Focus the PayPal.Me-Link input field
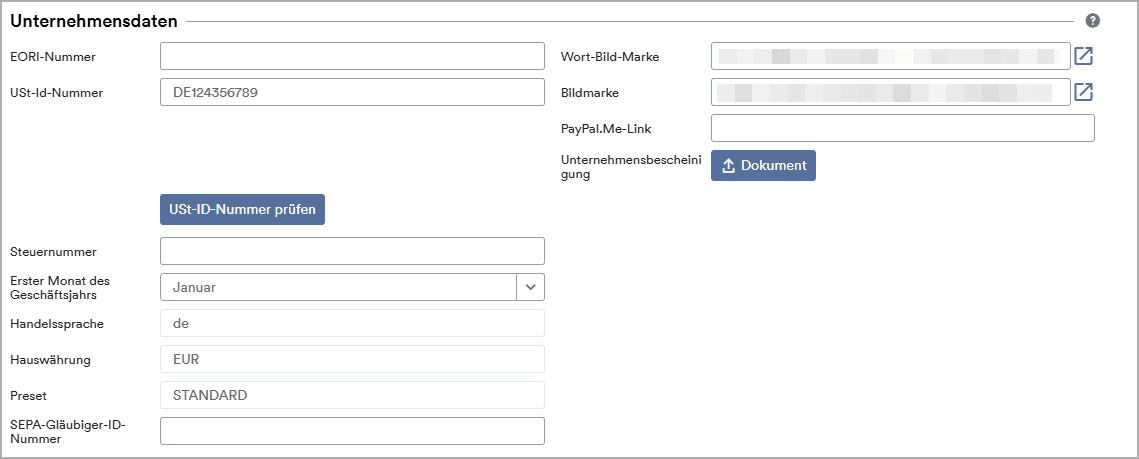 [x=902, y=128]
